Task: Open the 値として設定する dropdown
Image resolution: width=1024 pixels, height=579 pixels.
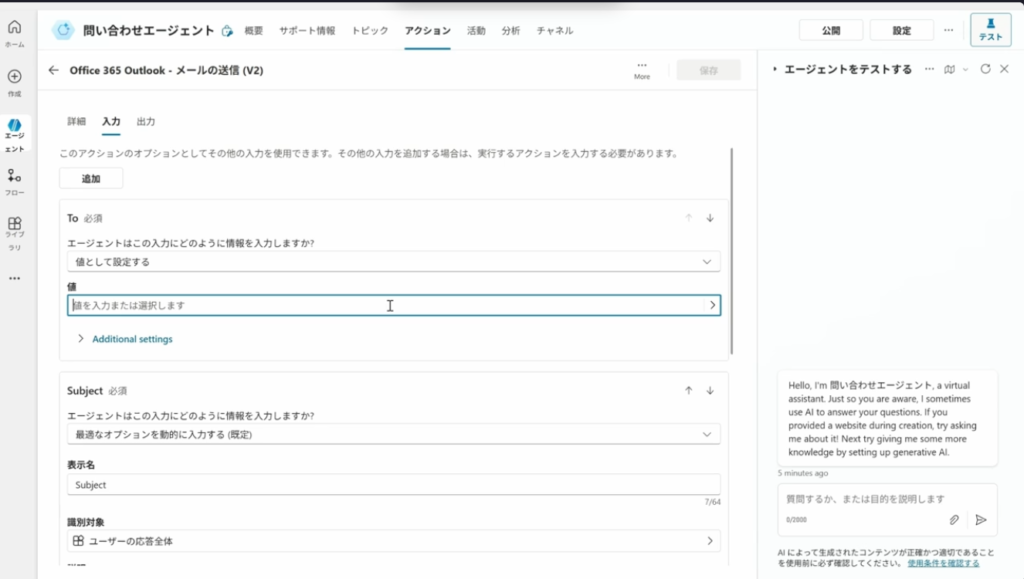Action: 393,262
